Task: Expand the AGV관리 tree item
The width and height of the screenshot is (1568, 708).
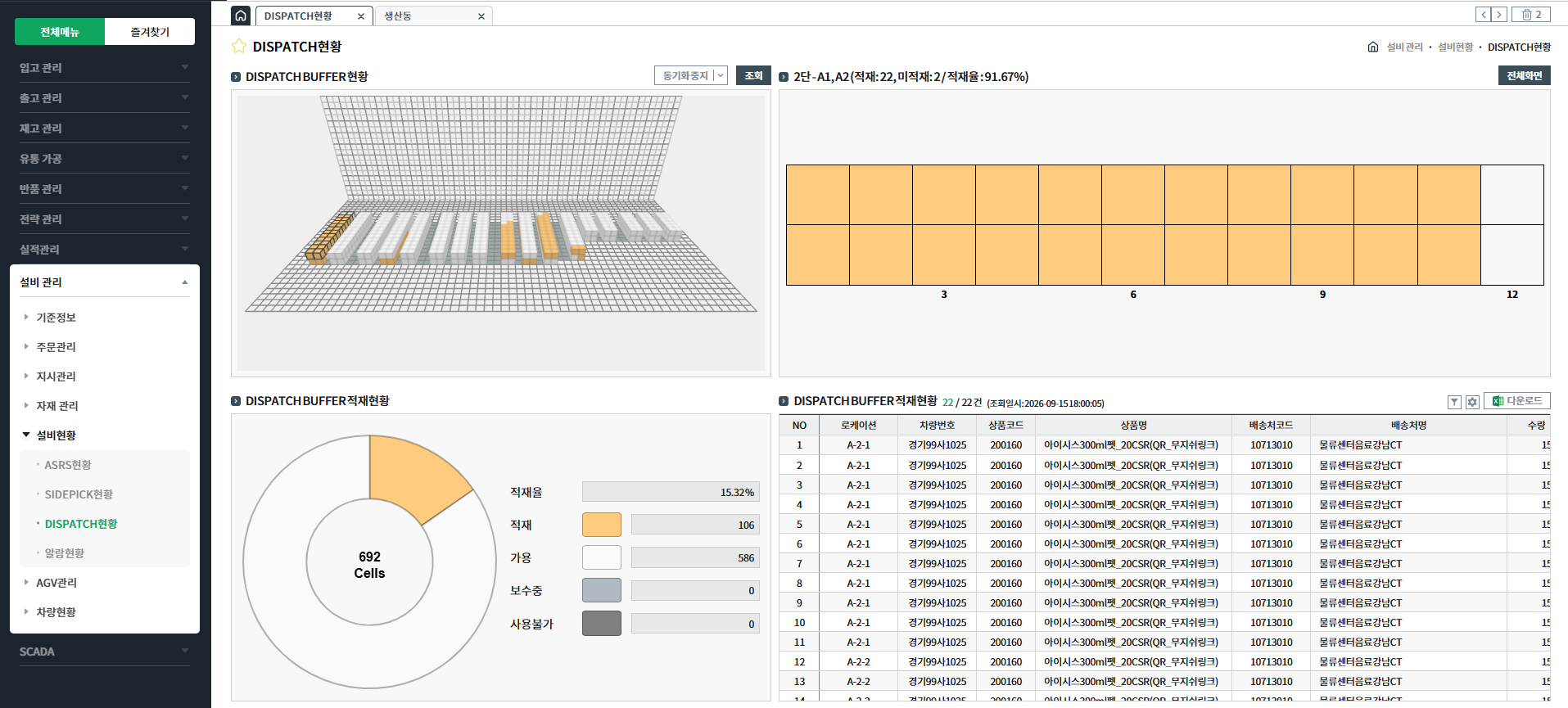Action: [x=56, y=583]
